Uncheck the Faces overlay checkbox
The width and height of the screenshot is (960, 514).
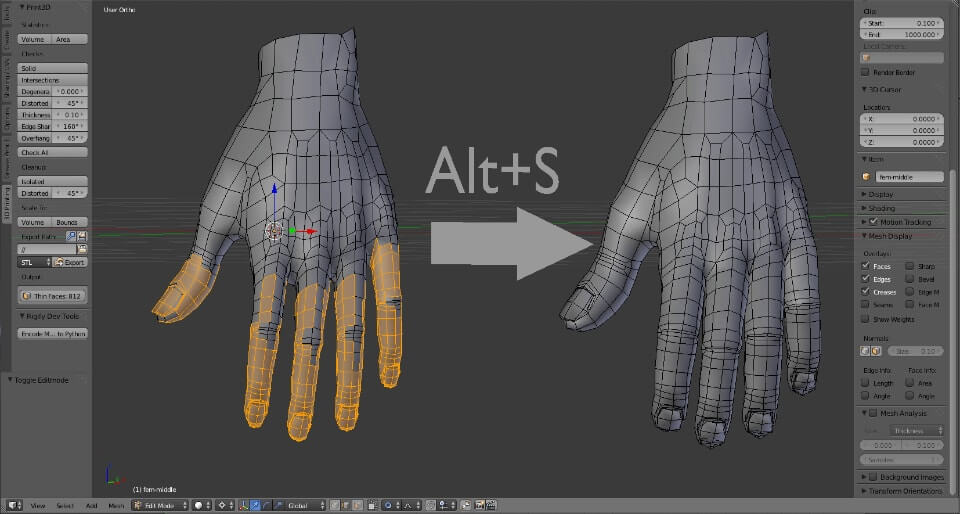pyautogui.click(x=866, y=266)
